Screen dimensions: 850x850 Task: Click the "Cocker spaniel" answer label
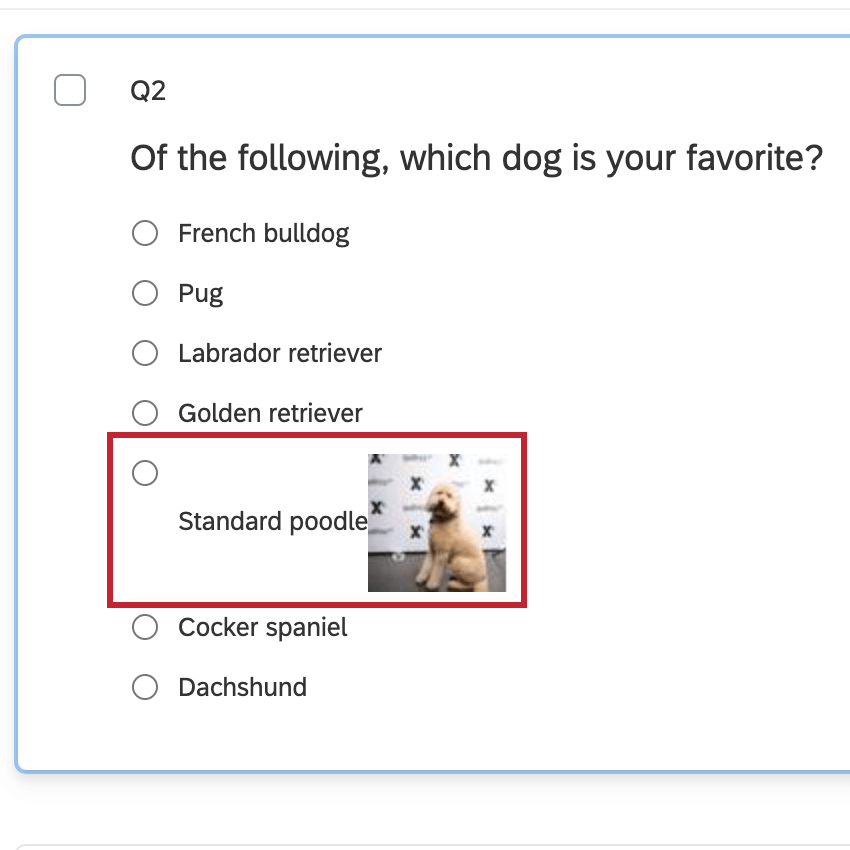[x=263, y=627]
